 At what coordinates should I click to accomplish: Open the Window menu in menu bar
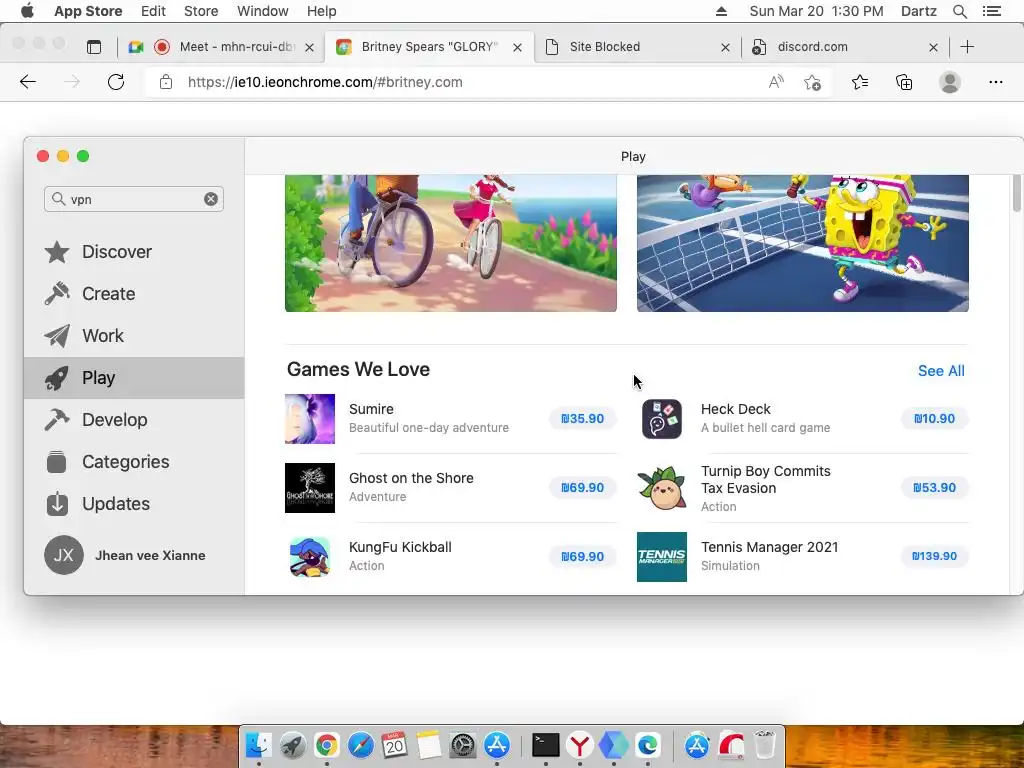263,11
